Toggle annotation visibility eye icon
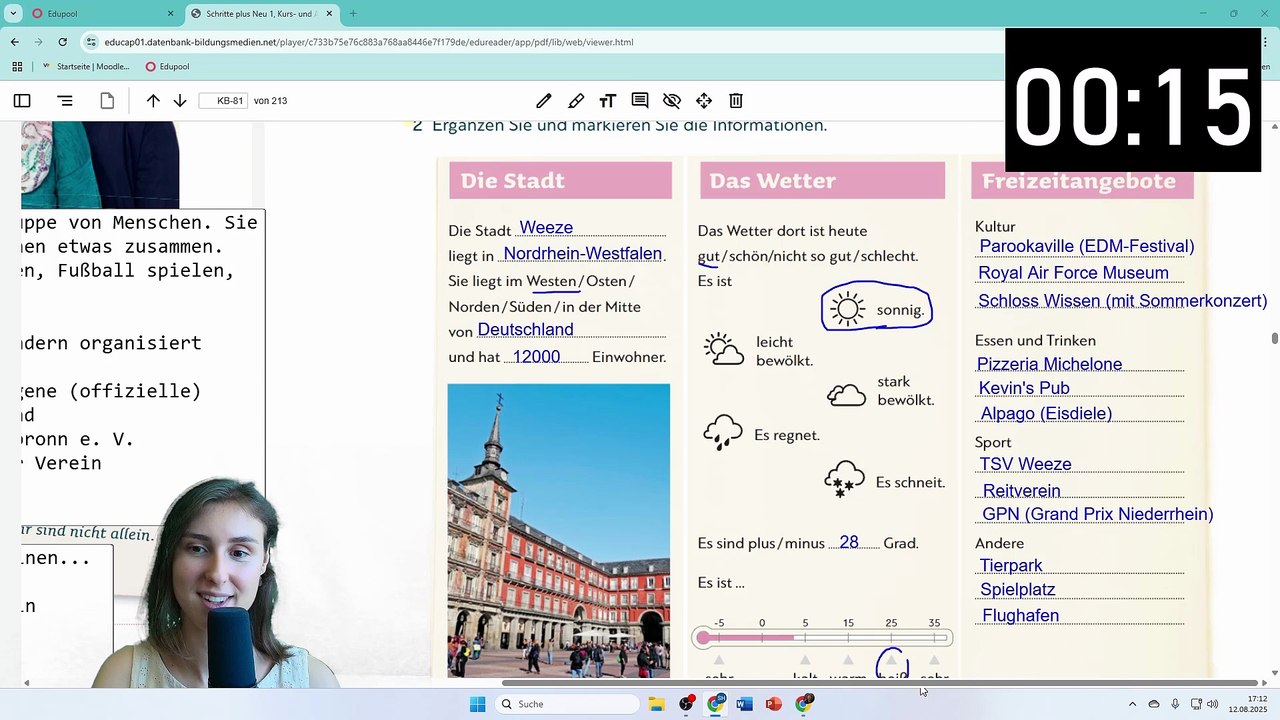 (672, 101)
